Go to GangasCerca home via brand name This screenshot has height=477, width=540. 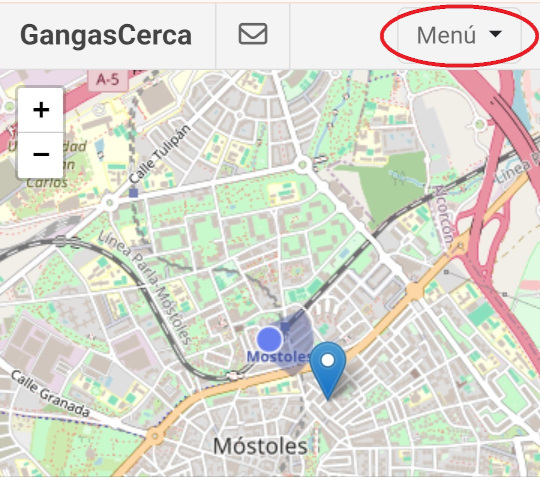(106, 35)
